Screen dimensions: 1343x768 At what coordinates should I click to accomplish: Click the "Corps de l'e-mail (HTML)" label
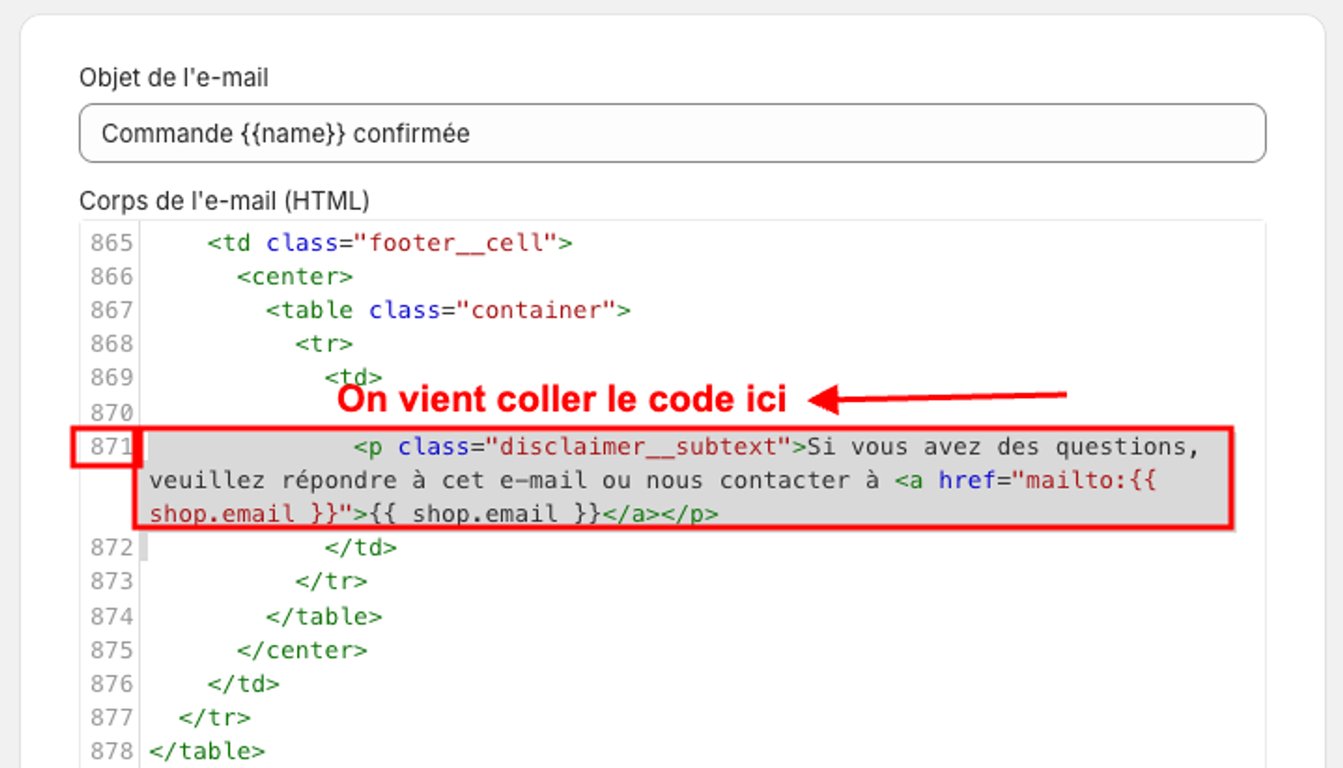225,201
